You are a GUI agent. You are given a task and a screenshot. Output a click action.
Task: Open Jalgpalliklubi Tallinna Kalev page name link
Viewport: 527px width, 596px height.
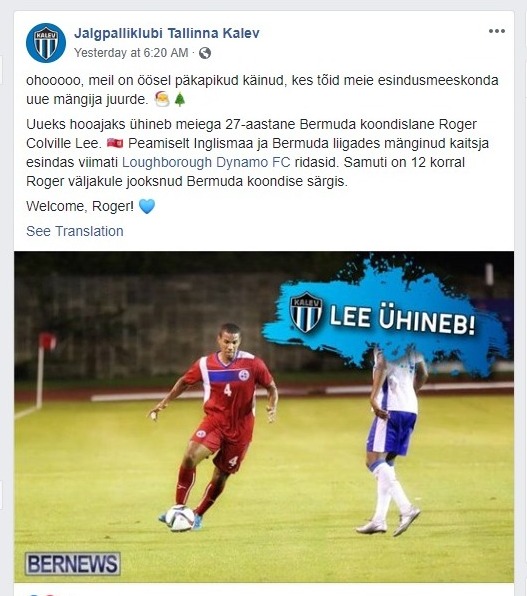click(167, 33)
